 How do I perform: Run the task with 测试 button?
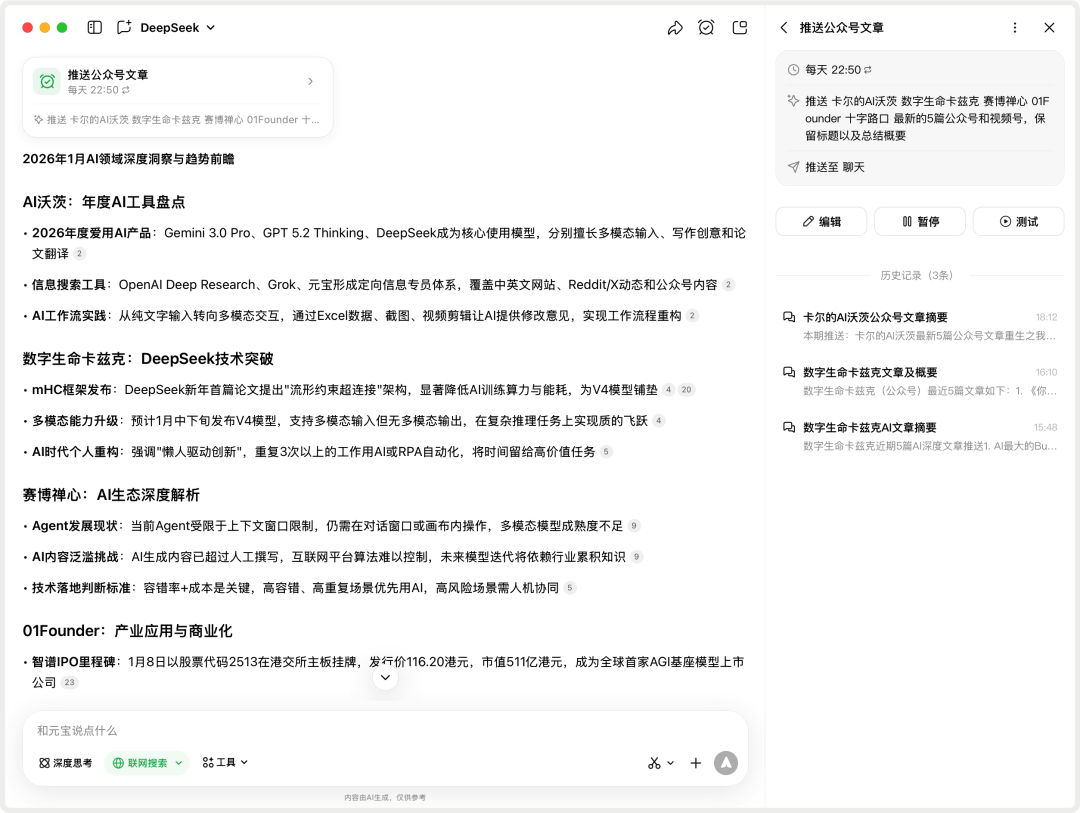tap(1018, 221)
